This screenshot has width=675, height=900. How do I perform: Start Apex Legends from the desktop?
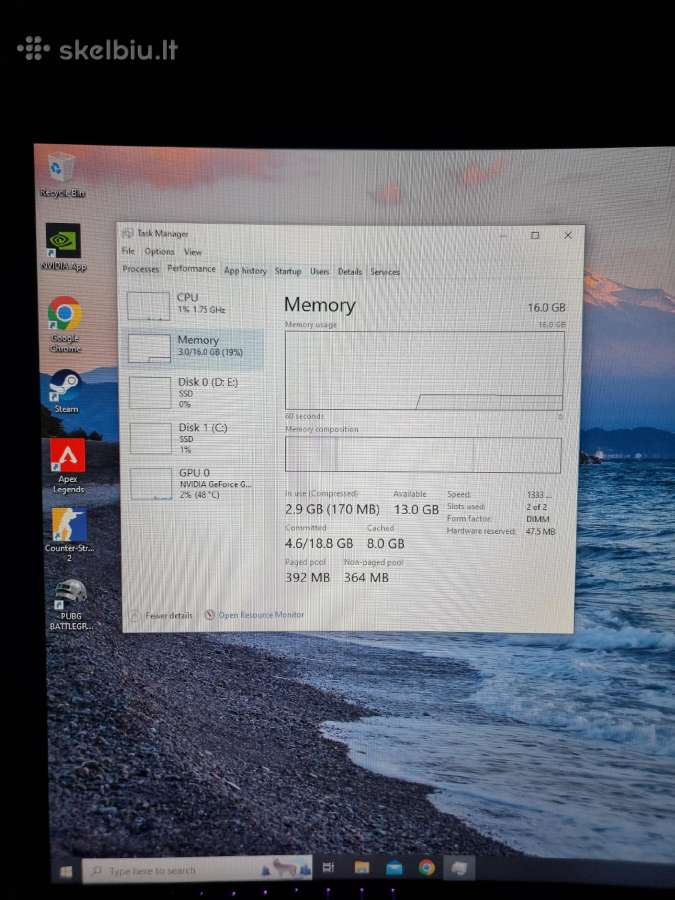[68, 465]
